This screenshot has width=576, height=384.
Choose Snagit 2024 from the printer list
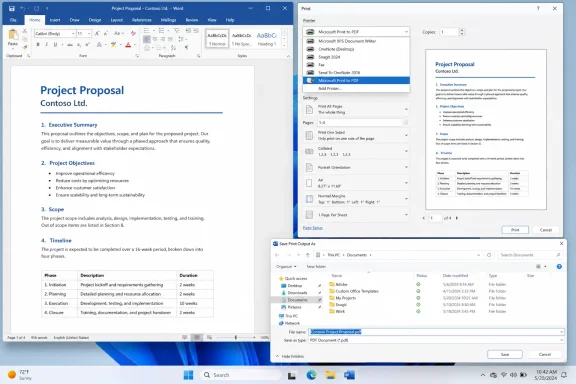[x=356, y=57]
